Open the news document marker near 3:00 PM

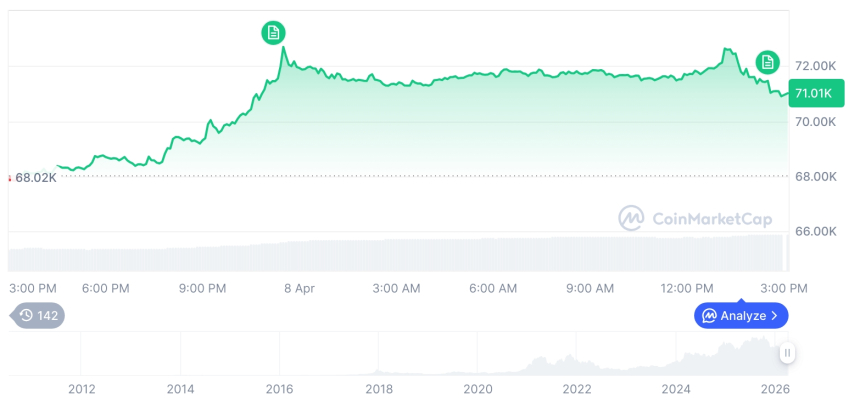click(767, 62)
